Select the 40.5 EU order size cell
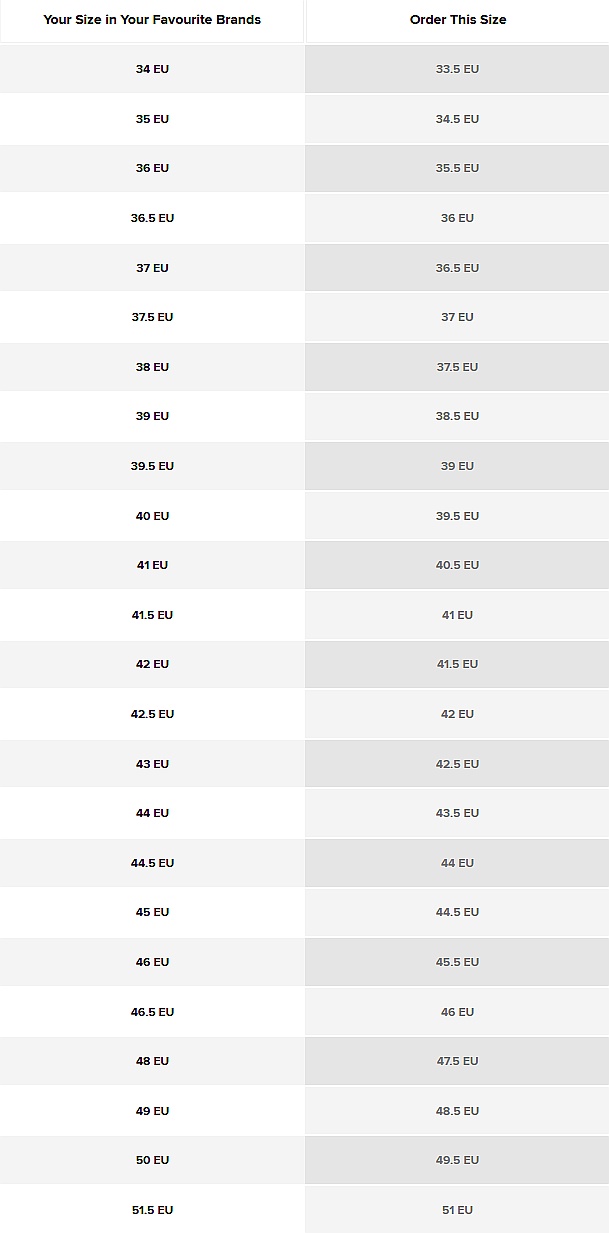Image resolution: width=609 pixels, height=1233 pixels. [x=457, y=565]
